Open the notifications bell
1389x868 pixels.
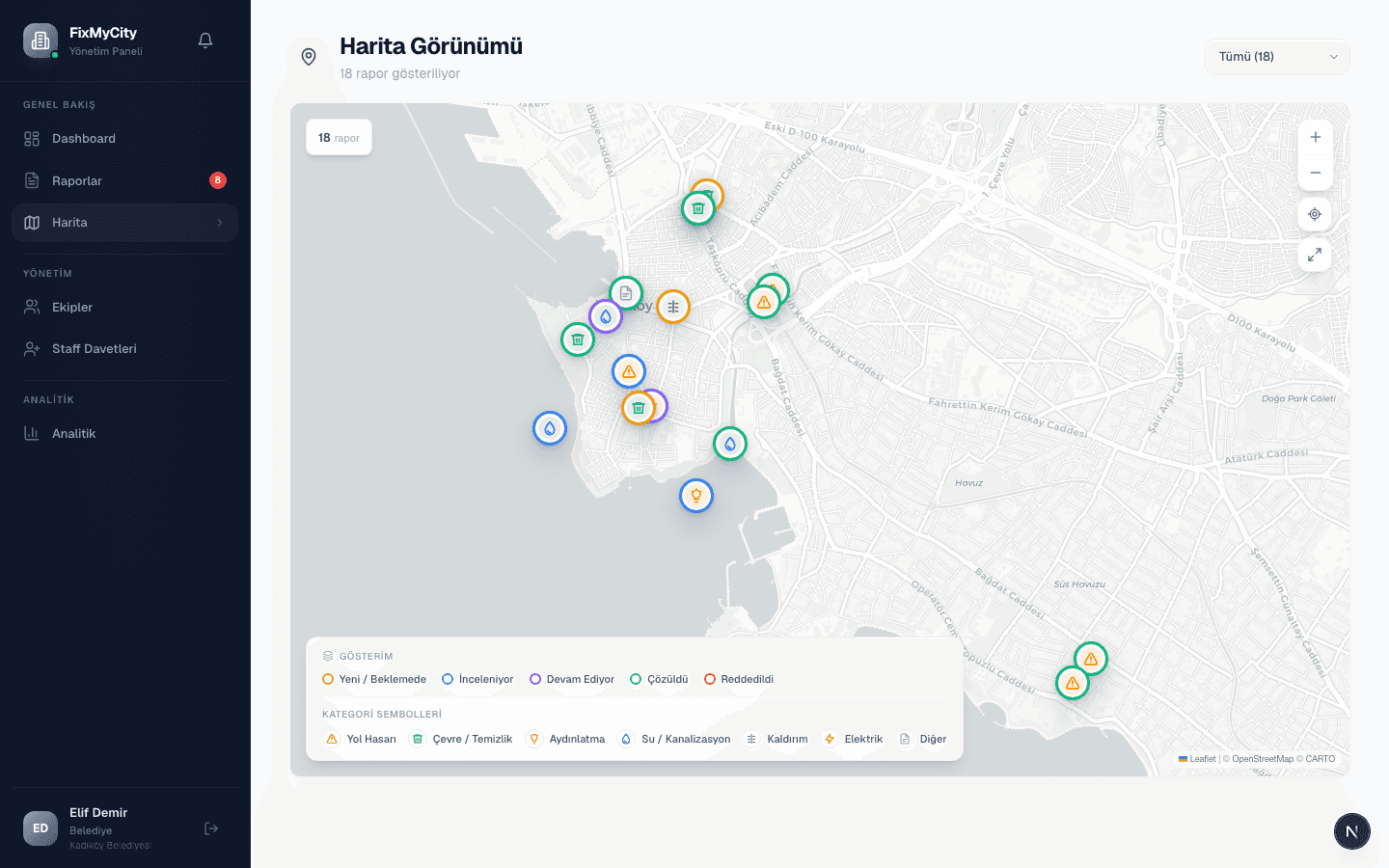205,41
